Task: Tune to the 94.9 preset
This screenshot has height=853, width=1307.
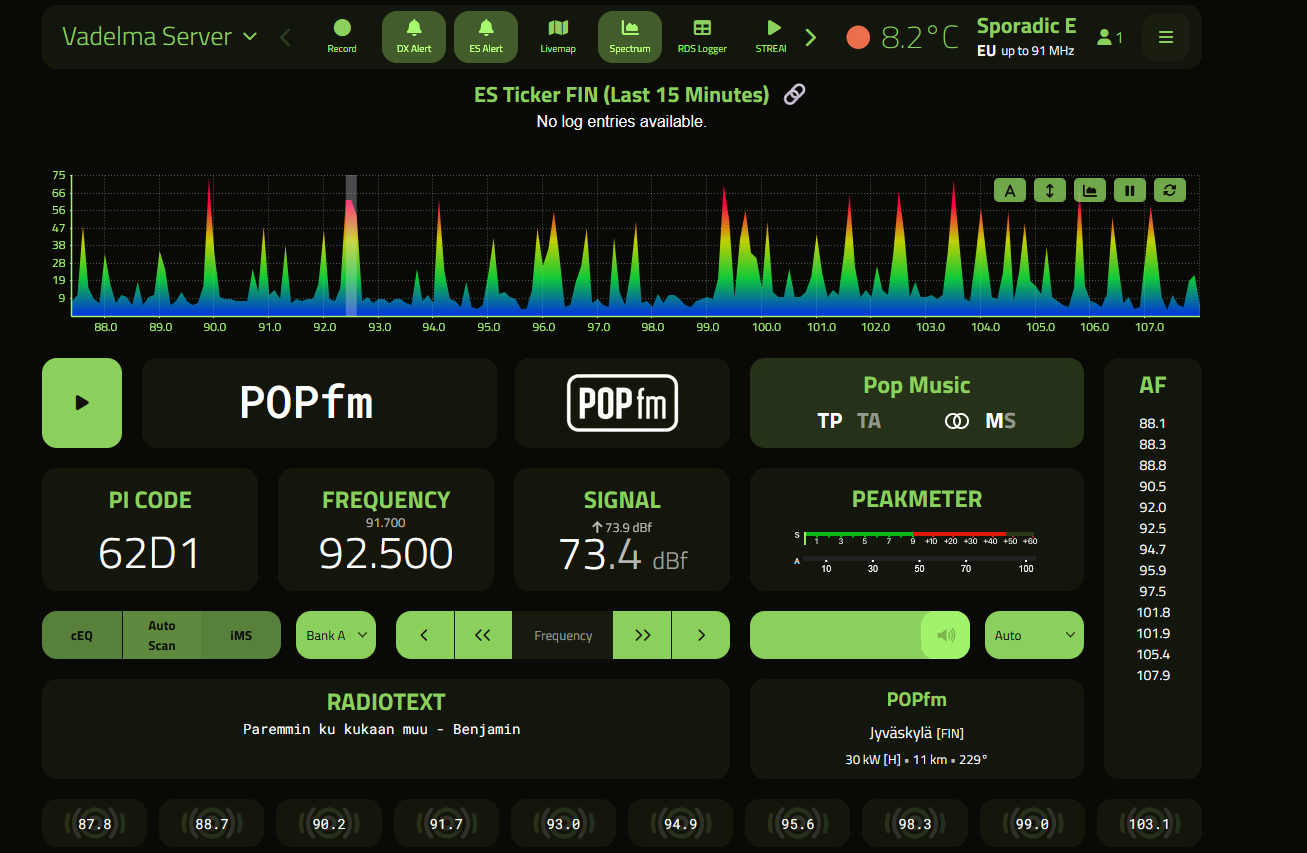Action: pyautogui.click(x=680, y=824)
